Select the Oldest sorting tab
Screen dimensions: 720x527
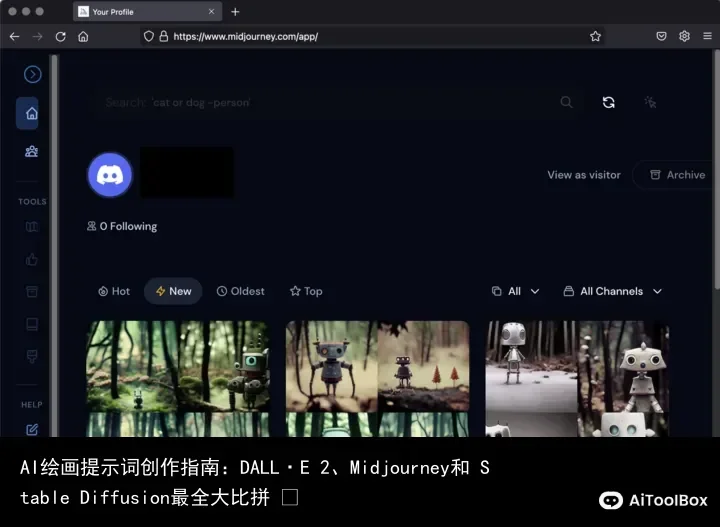[x=241, y=291]
